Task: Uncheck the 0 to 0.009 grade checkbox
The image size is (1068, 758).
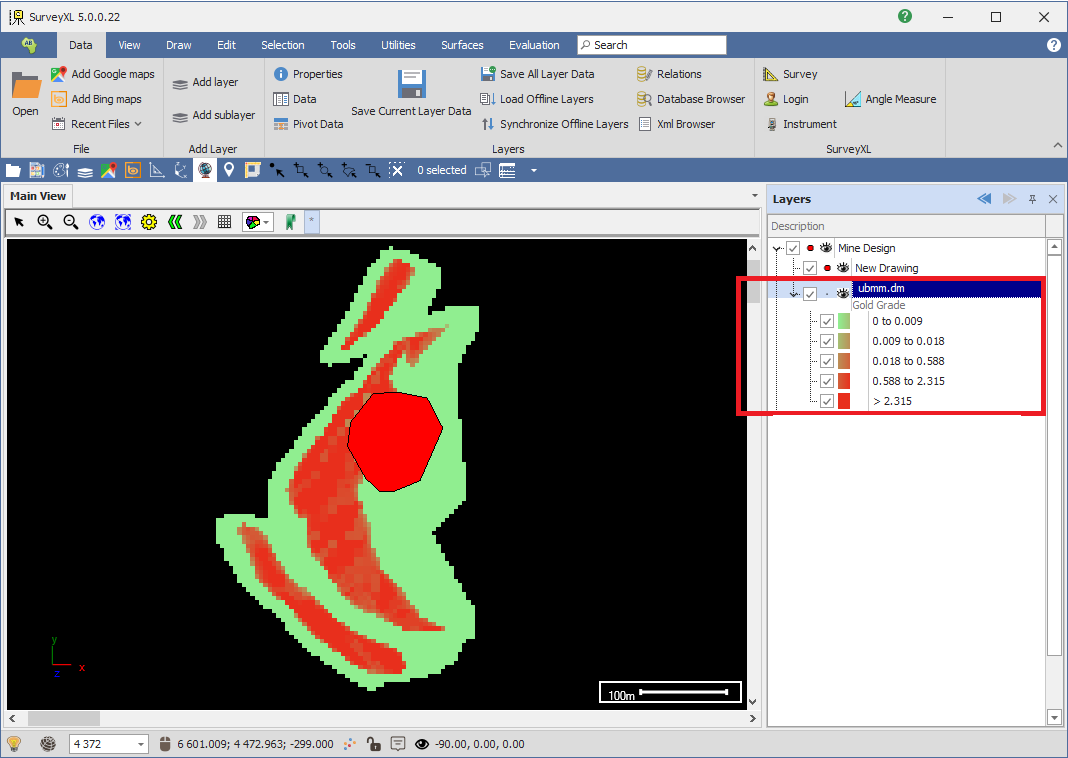Action: (827, 321)
